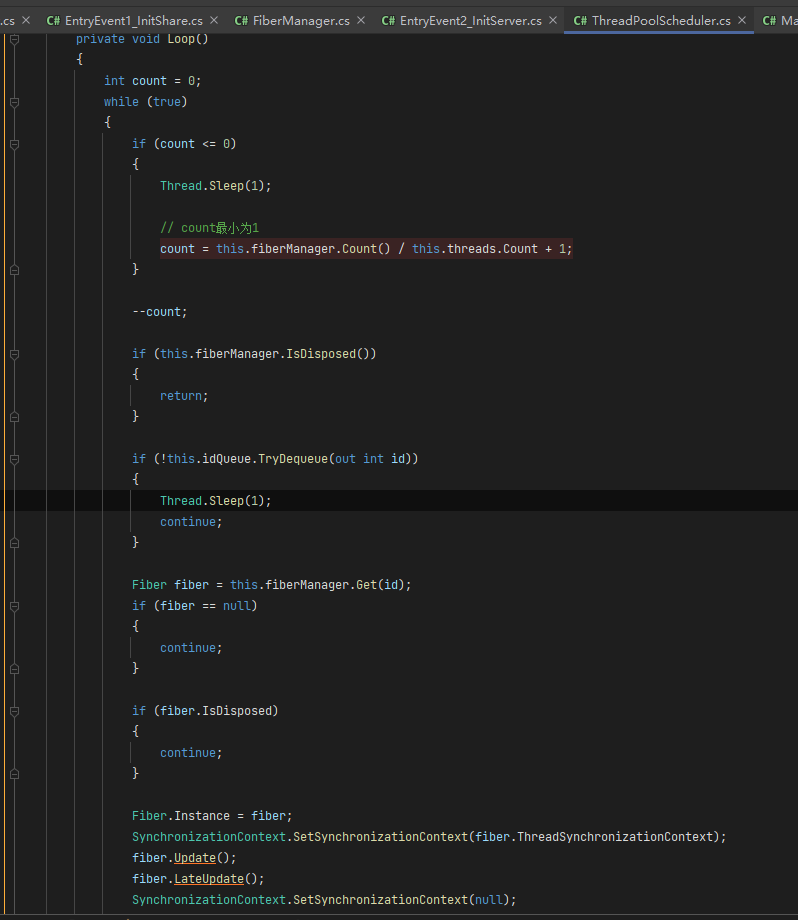The height and width of the screenshot is (920, 798).
Task: Close the EntryEvent1_InitShare.cs tab
Action: 214,21
